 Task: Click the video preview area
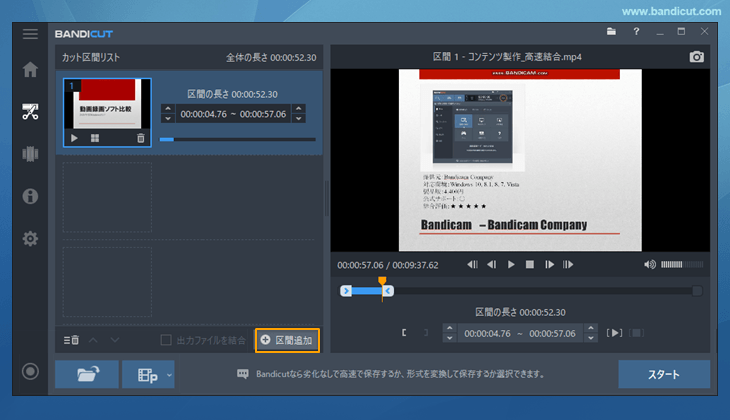click(x=520, y=160)
